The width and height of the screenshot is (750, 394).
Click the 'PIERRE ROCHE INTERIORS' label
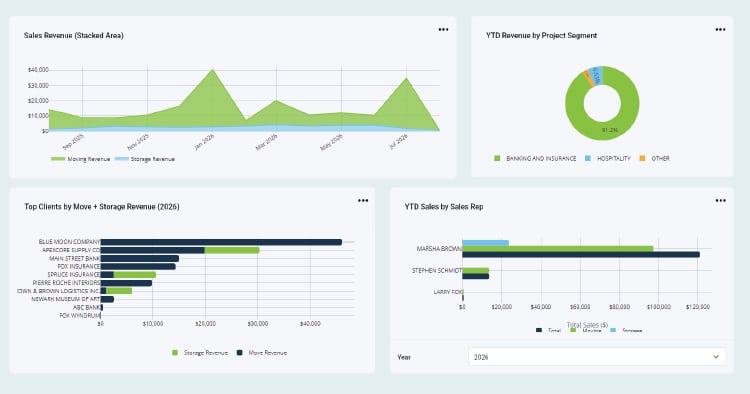pyautogui.click(x=66, y=283)
